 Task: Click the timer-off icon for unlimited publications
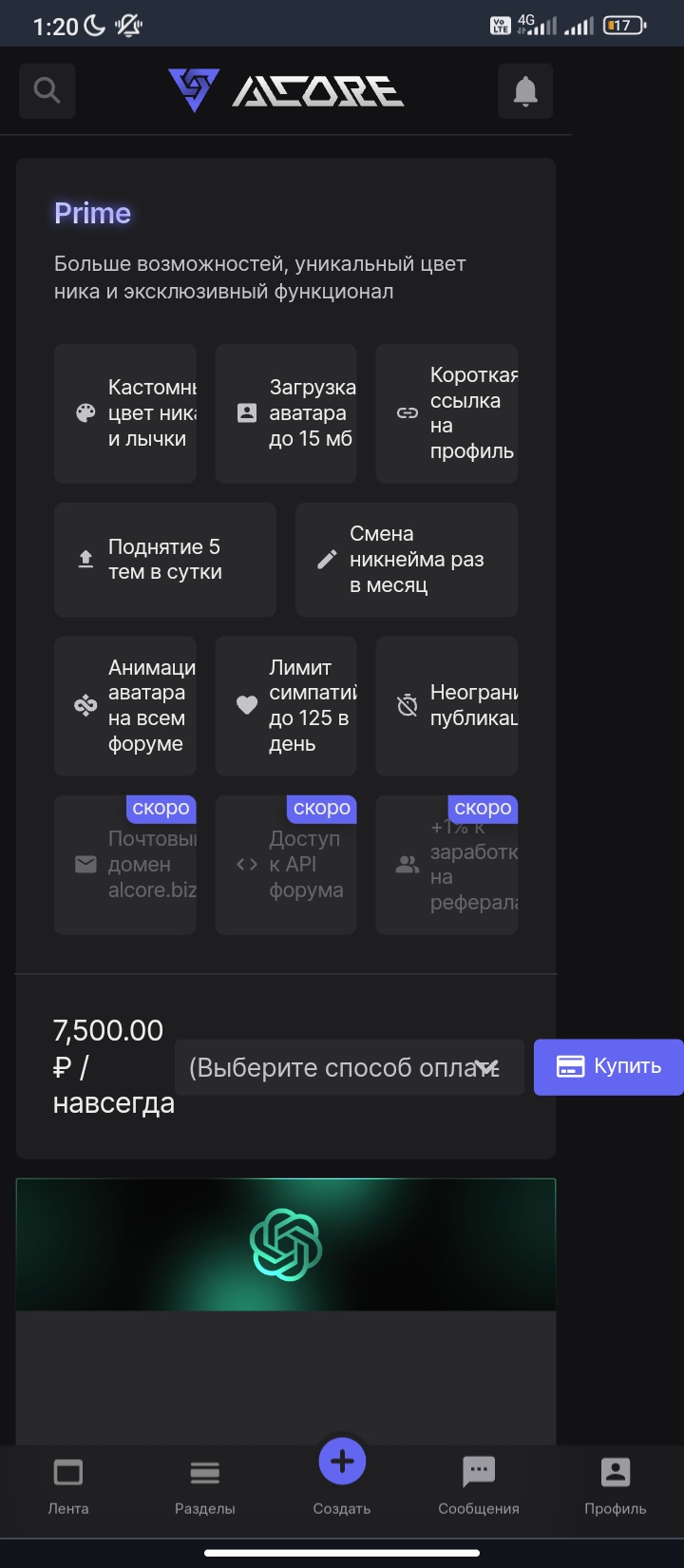click(x=408, y=705)
